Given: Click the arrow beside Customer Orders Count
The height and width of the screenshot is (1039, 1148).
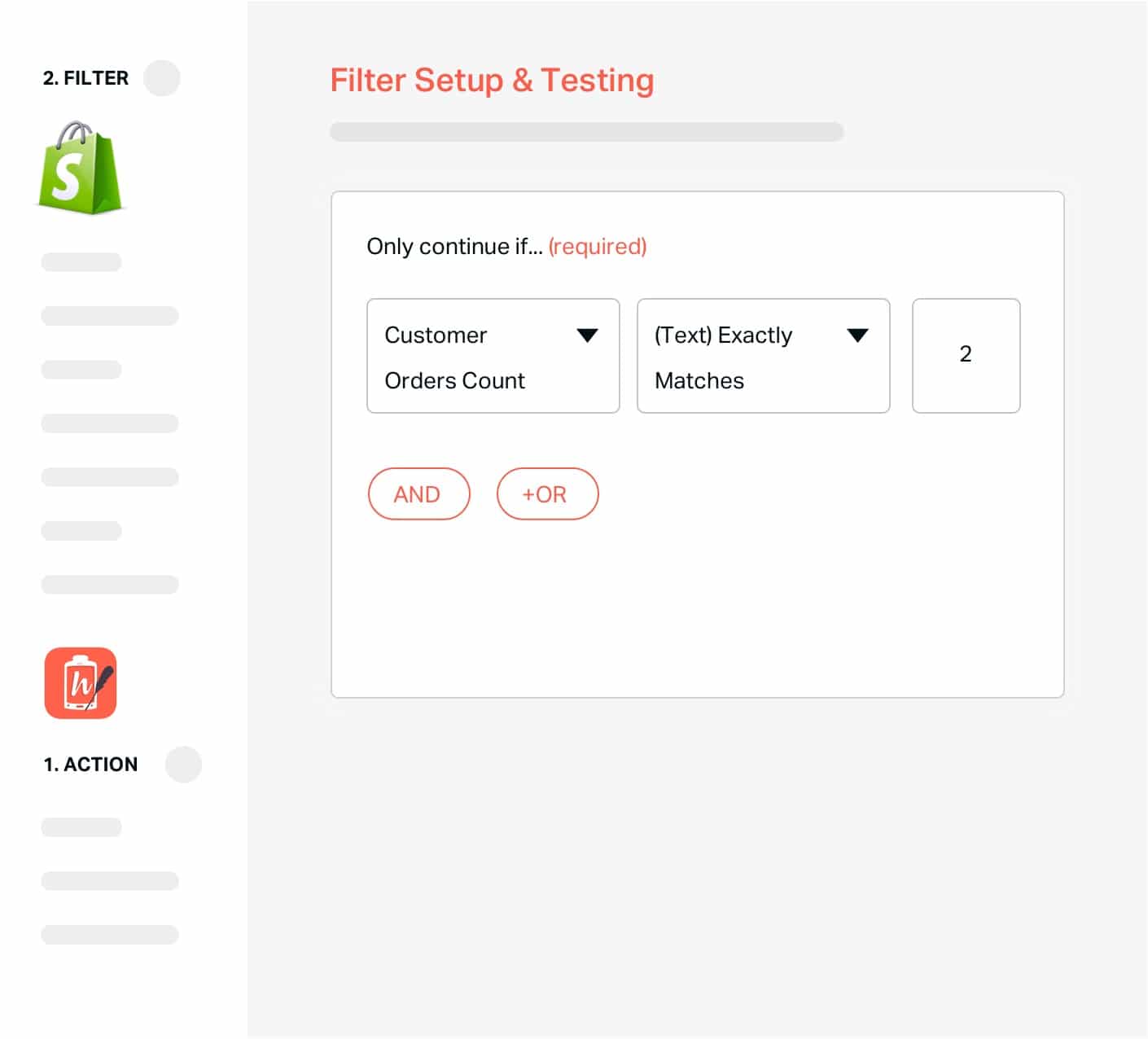Looking at the screenshot, I should (x=587, y=335).
